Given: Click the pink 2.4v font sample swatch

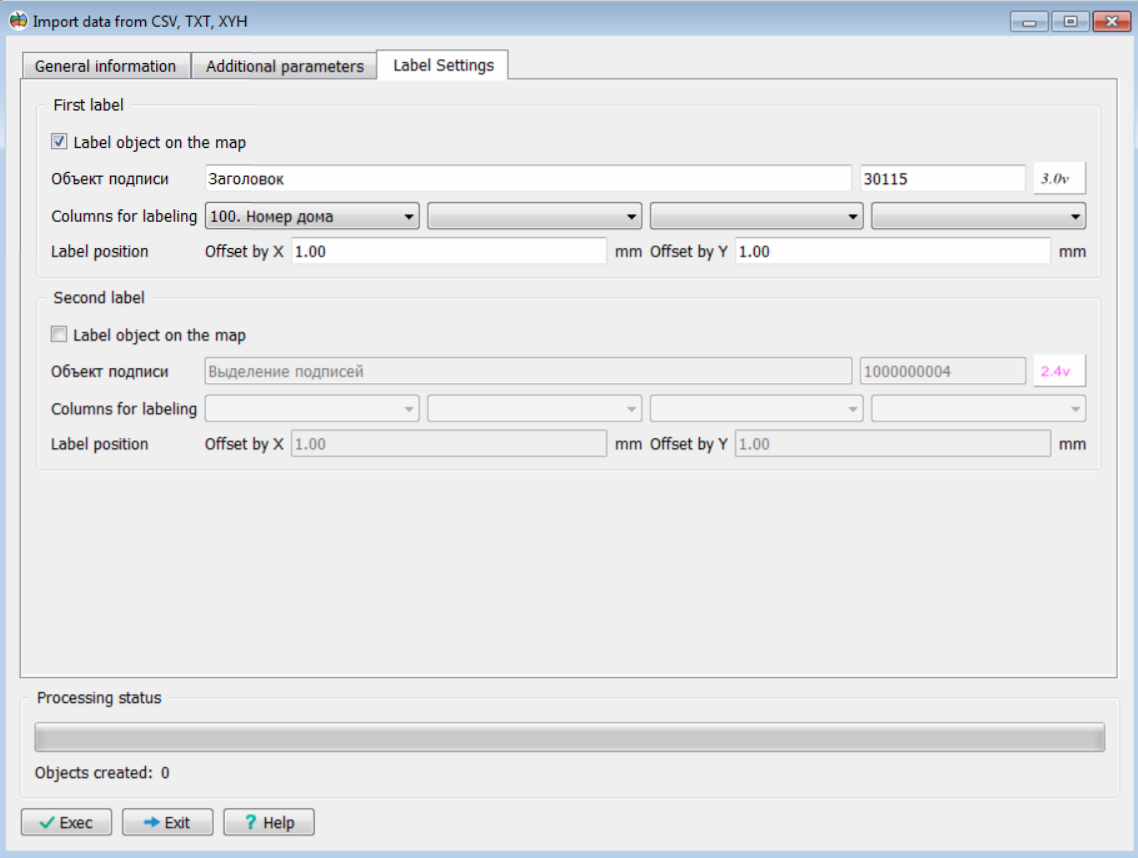Looking at the screenshot, I should [1059, 371].
